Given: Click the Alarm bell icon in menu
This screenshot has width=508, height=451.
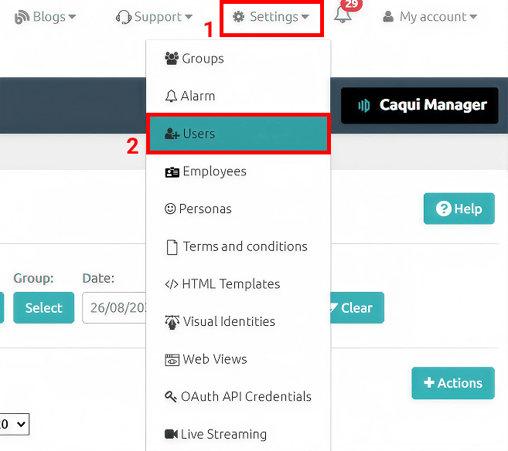Looking at the screenshot, I should (x=171, y=96).
